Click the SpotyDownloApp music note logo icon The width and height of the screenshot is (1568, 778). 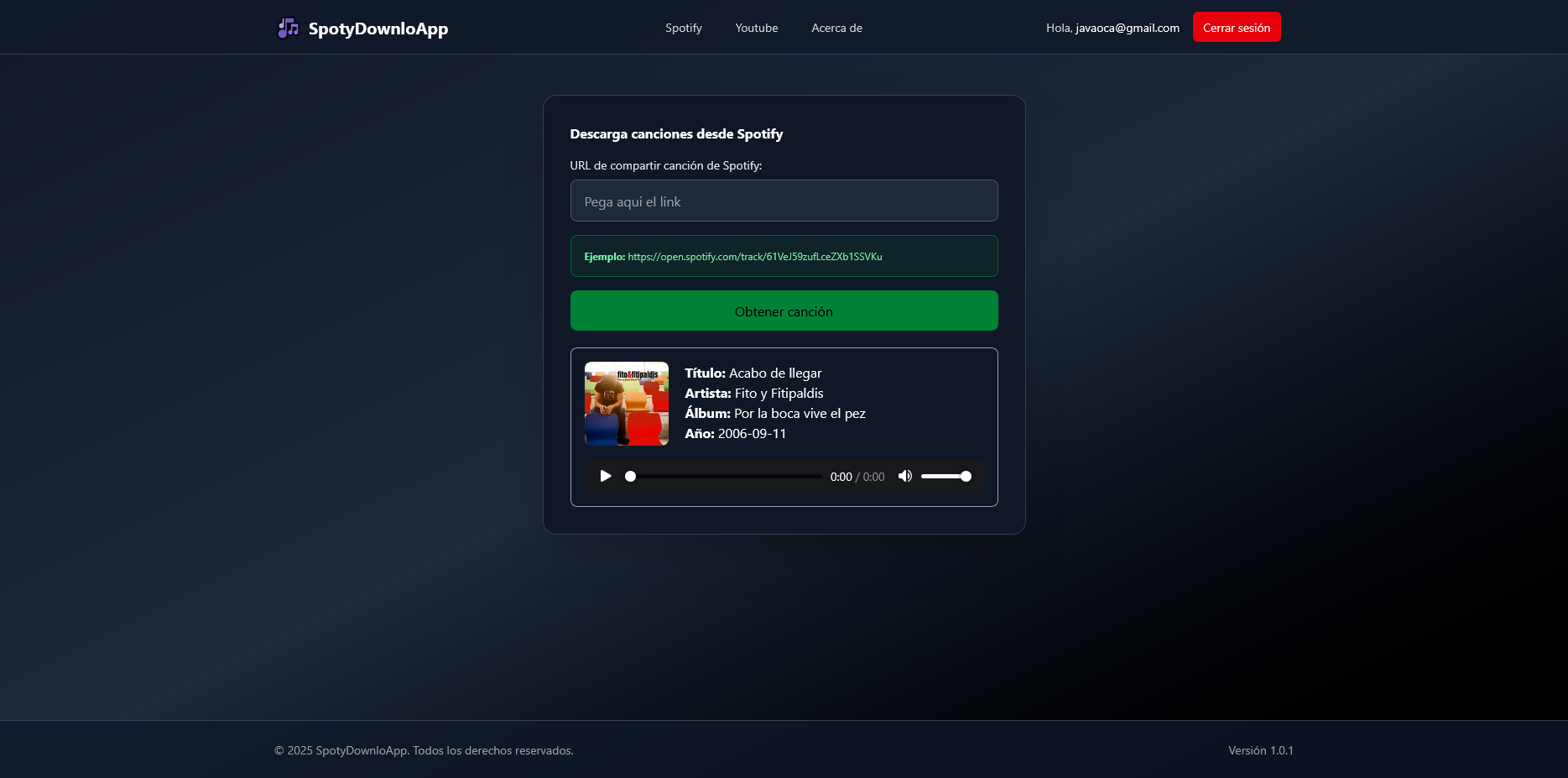(288, 28)
